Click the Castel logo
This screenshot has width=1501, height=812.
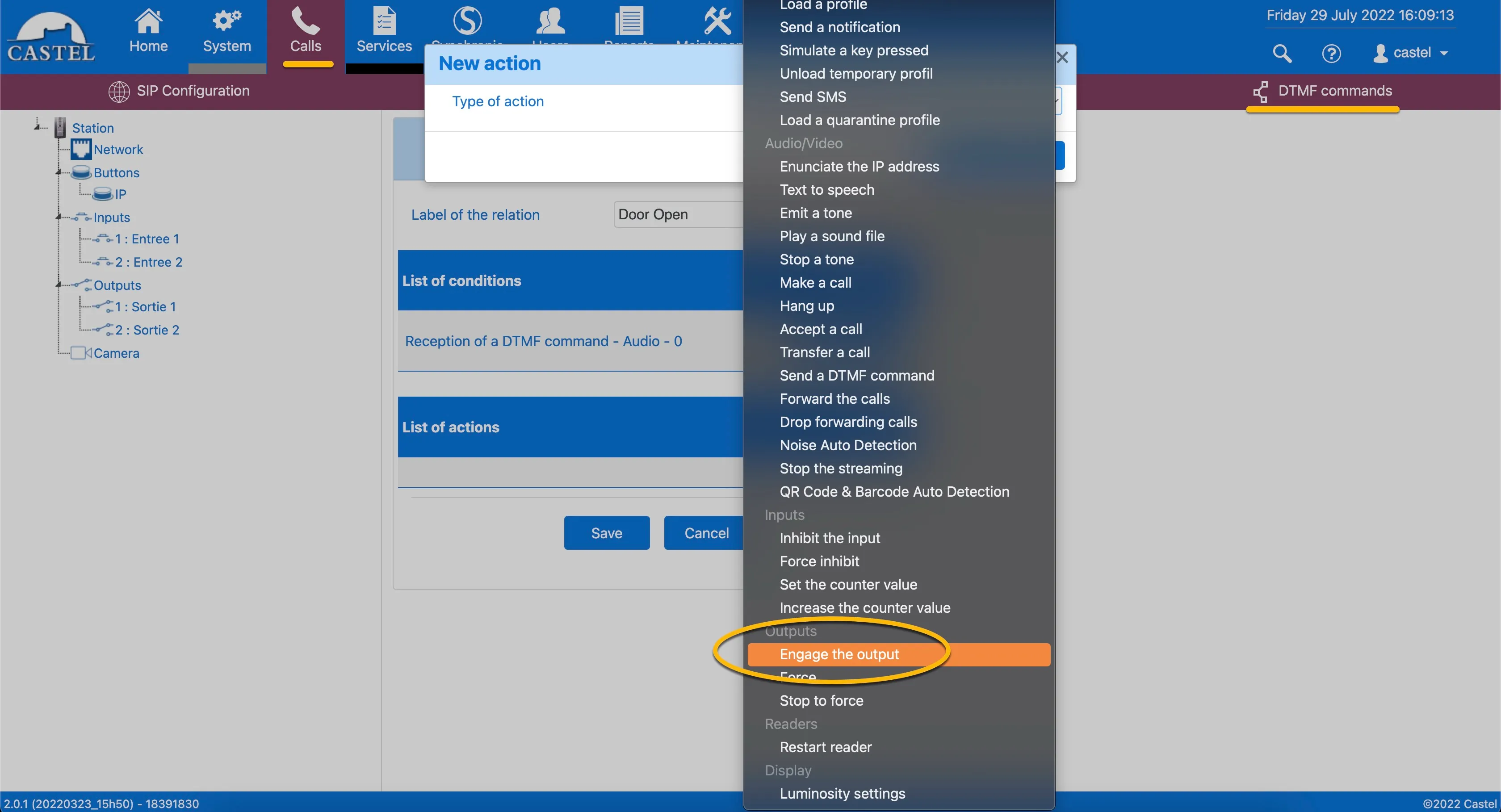[50, 38]
